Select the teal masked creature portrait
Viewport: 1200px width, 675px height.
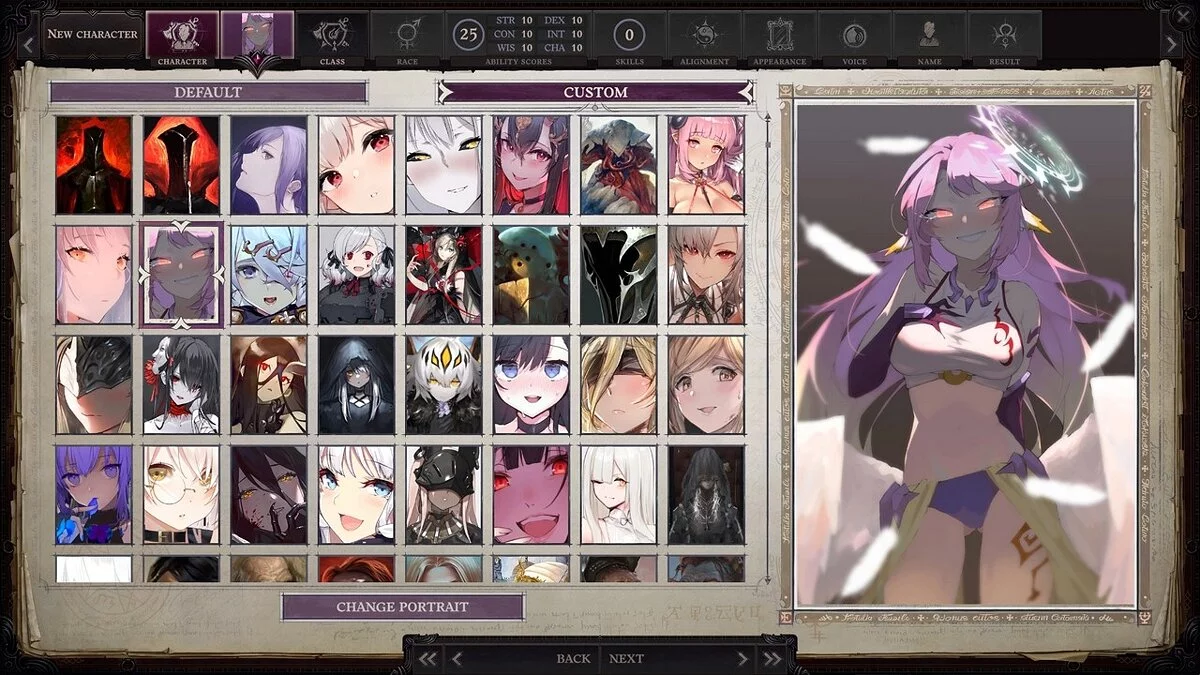tap(531, 275)
